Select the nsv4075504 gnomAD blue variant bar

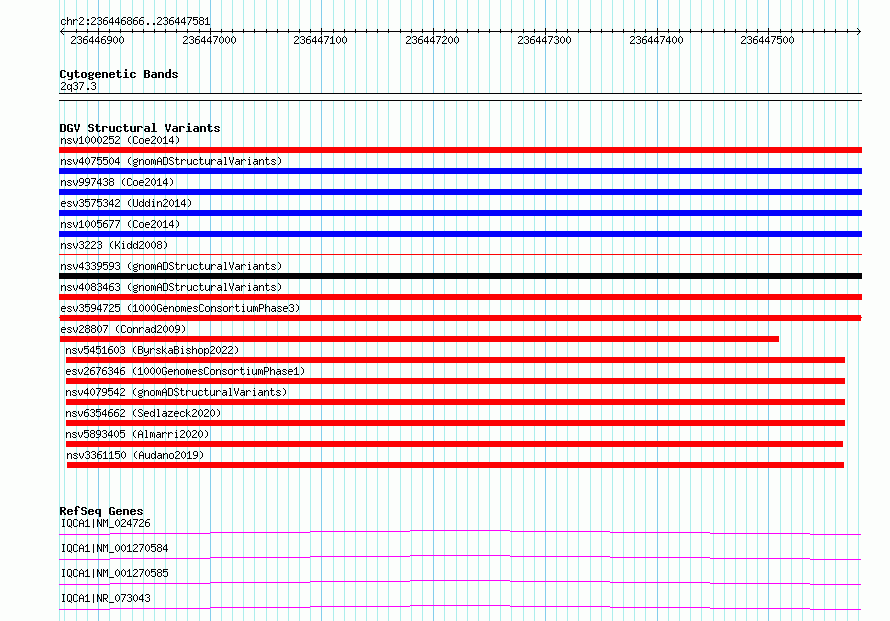point(460,171)
